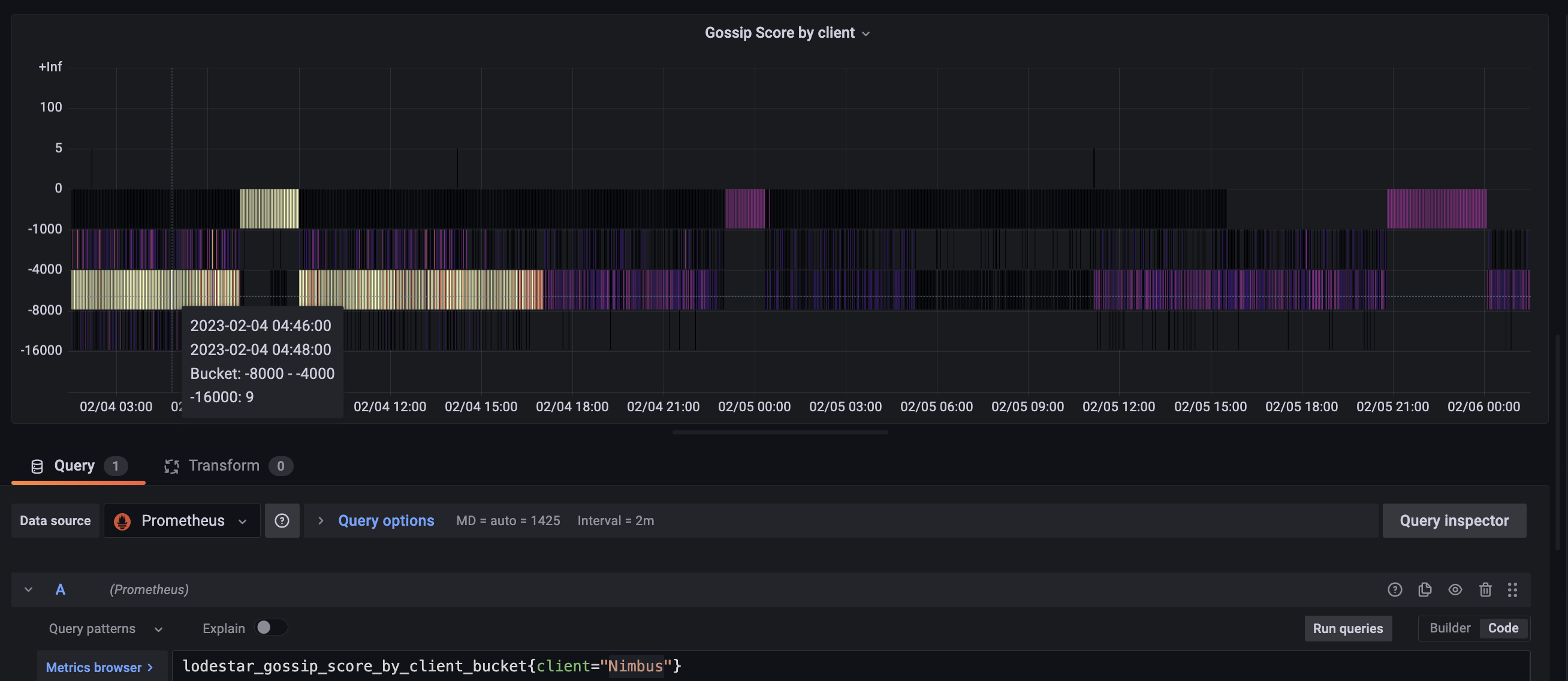Delete query A with the trash icon
Image resolution: width=1568 pixels, height=681 pixels.
coord(1485,589)
